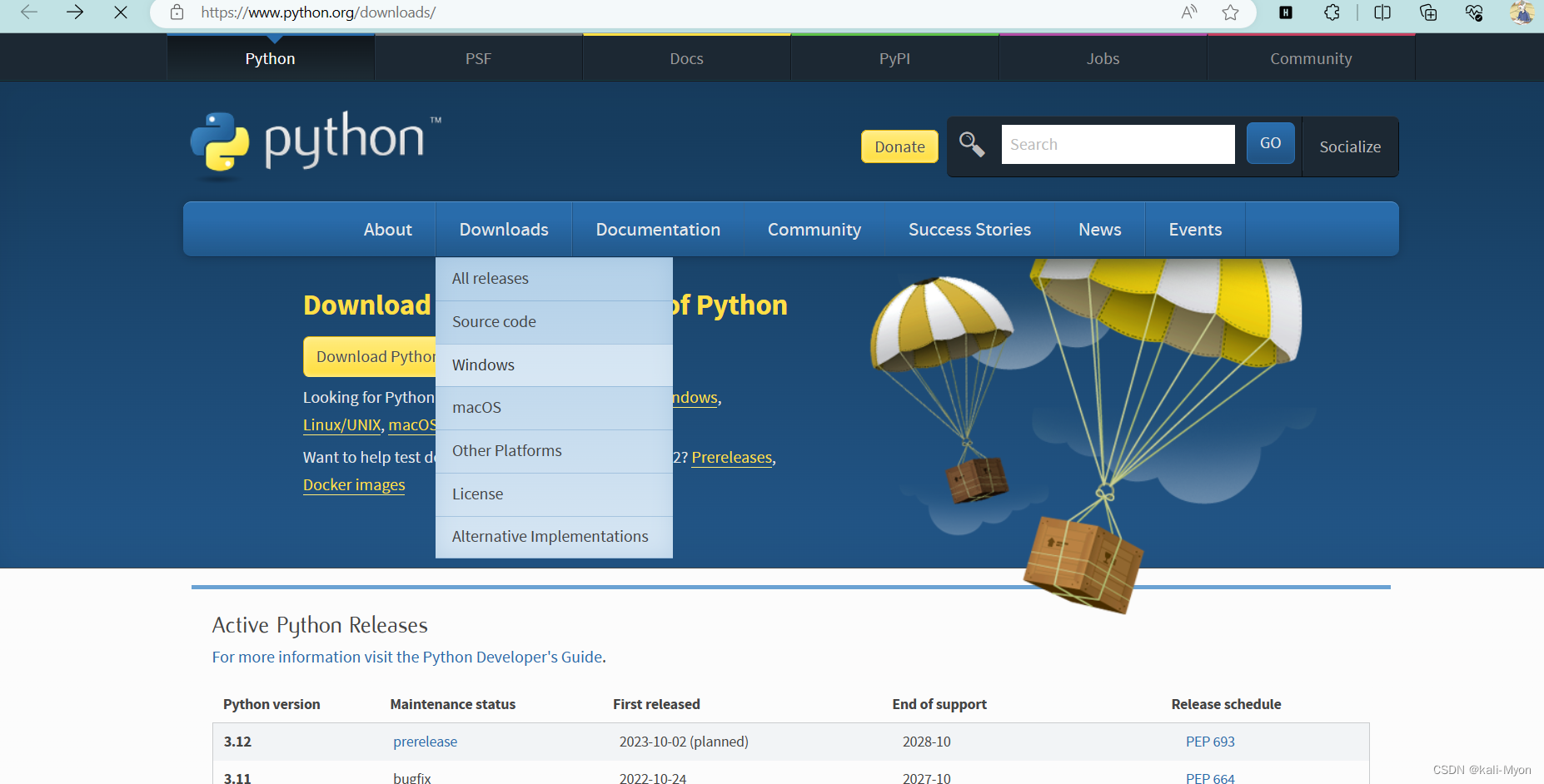Choose License from Downloads menu

(x=554, y=494)
